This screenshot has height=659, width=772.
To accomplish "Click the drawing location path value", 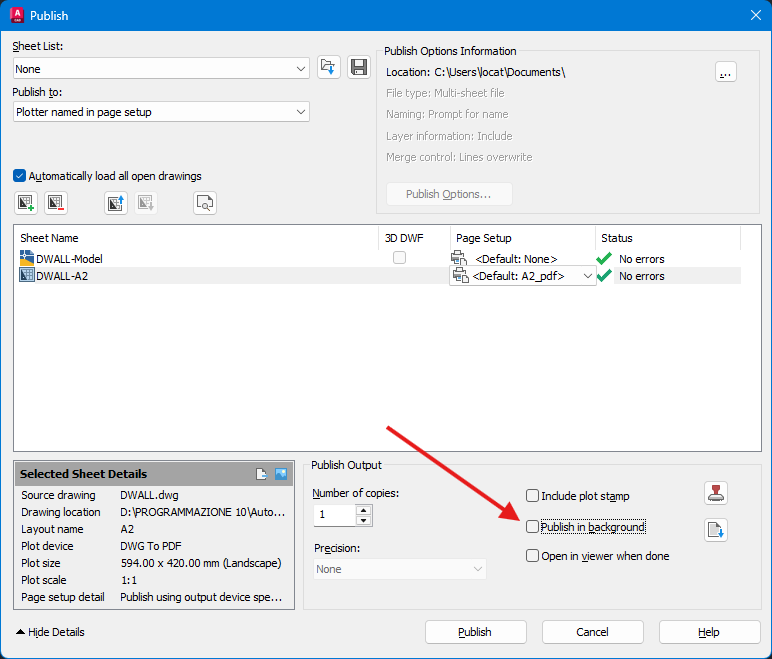I will (202, 512).
